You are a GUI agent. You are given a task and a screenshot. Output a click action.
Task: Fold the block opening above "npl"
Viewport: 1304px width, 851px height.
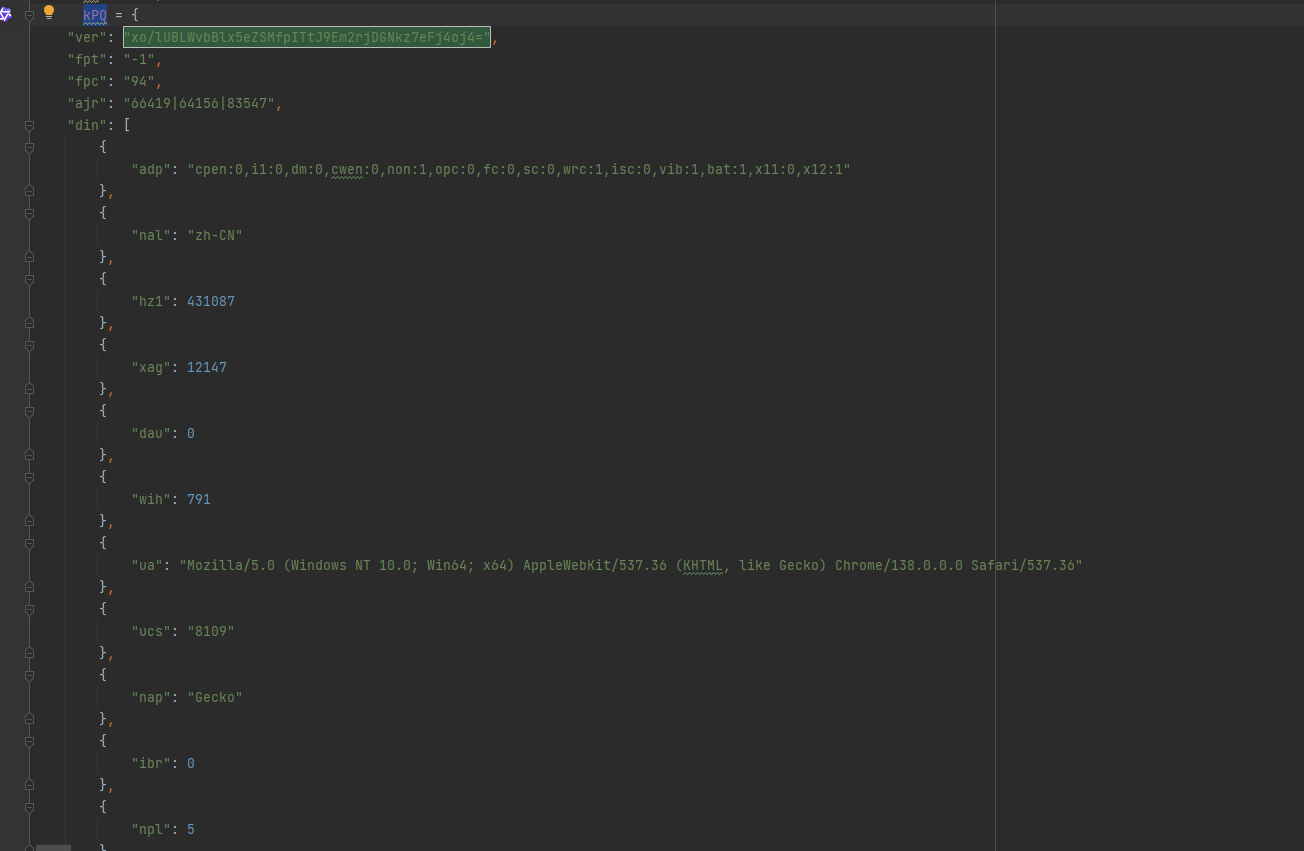(29, 807)
